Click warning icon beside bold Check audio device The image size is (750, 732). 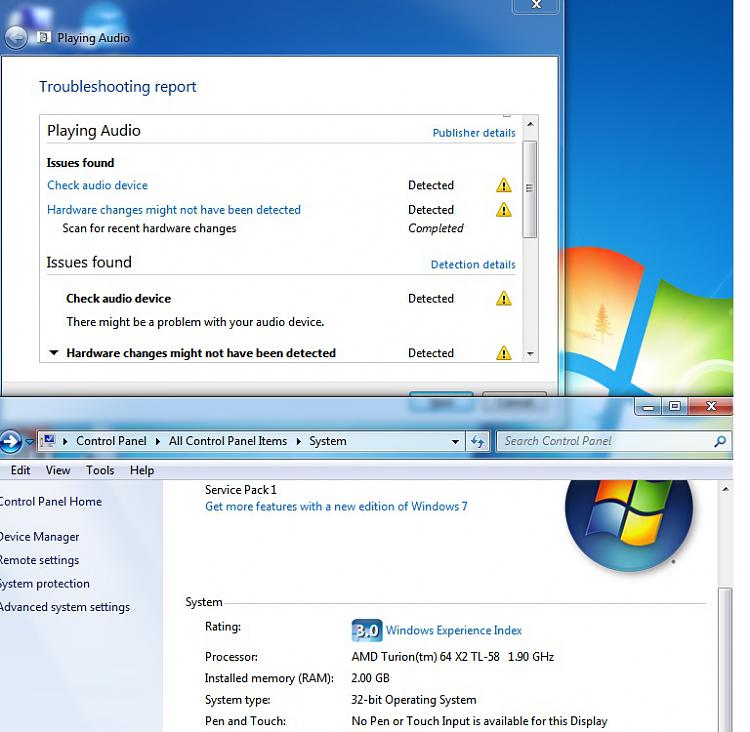tap(503, 298)
